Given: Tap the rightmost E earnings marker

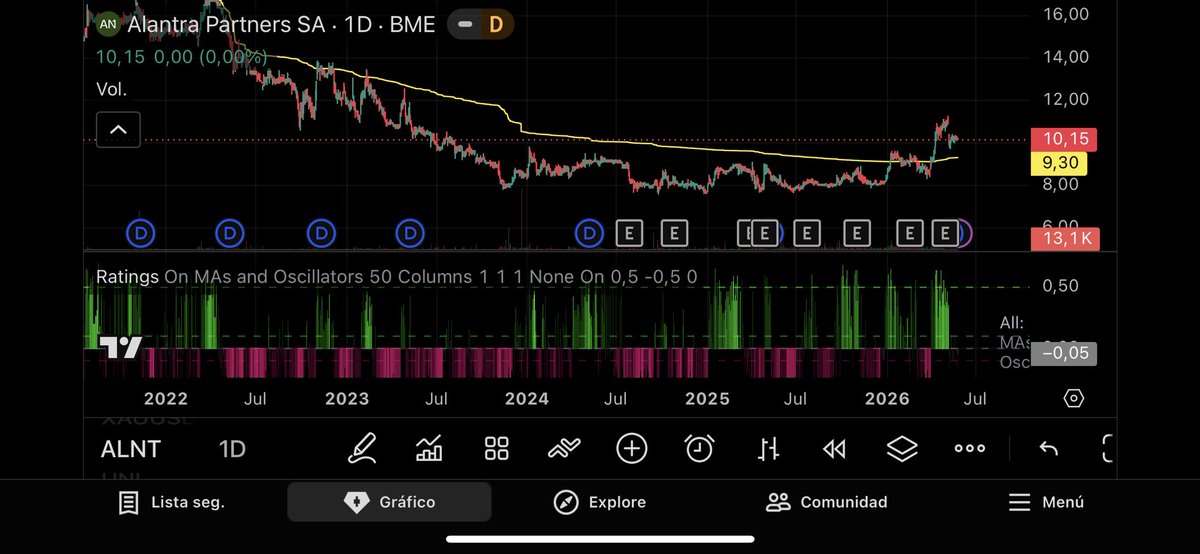Looking at the screenshot, I should coord(944,233).
